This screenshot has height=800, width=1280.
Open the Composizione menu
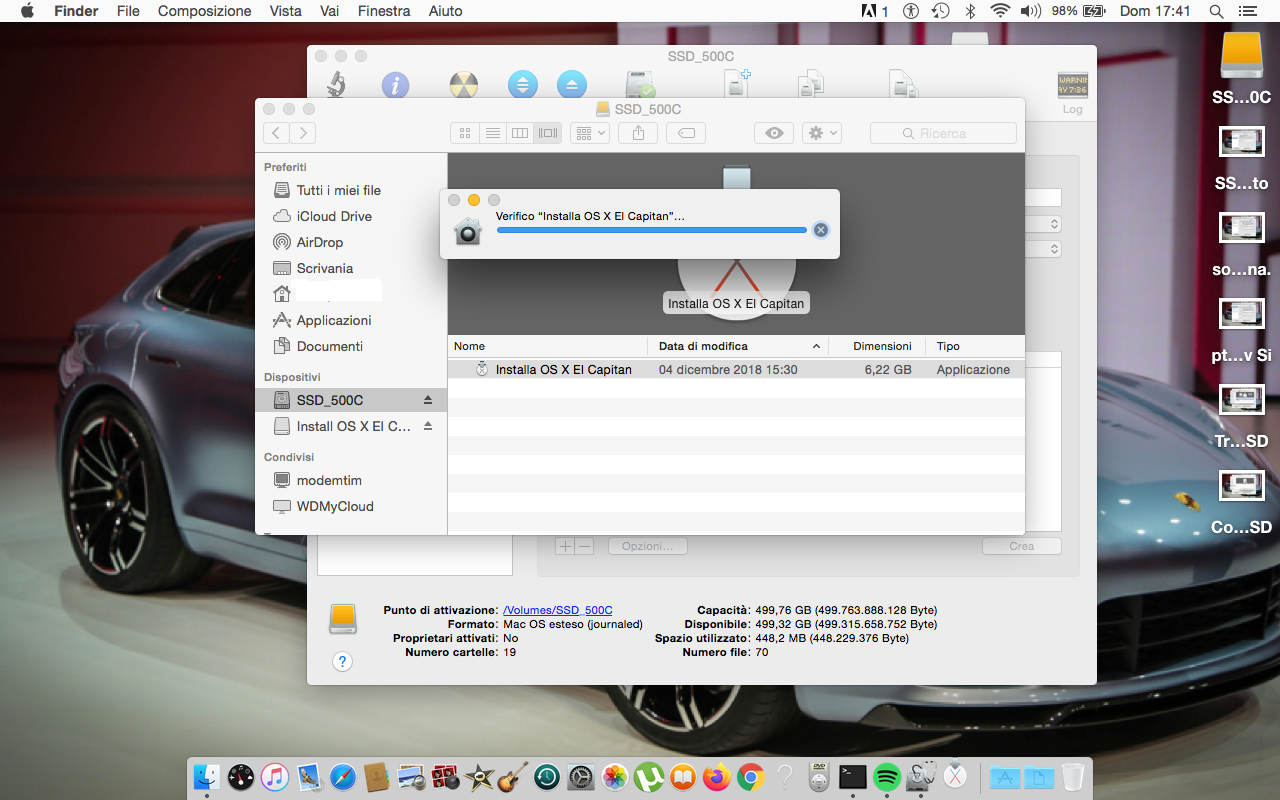(x=205, y=11)
